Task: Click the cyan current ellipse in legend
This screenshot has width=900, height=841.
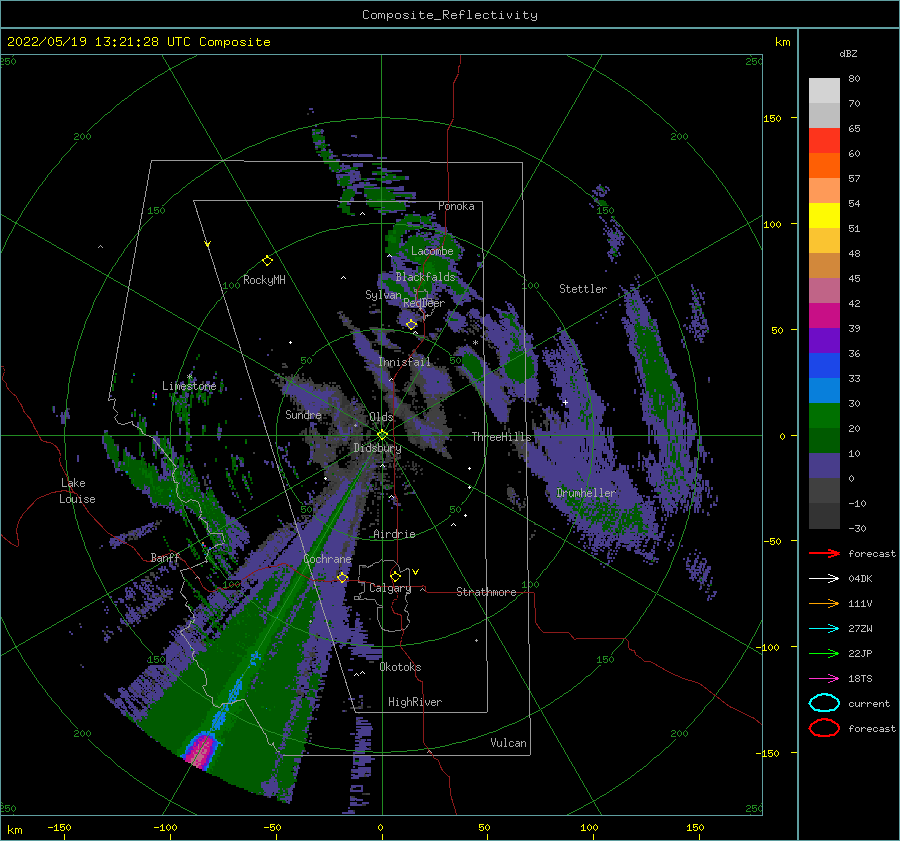Action: click(824, 703)
